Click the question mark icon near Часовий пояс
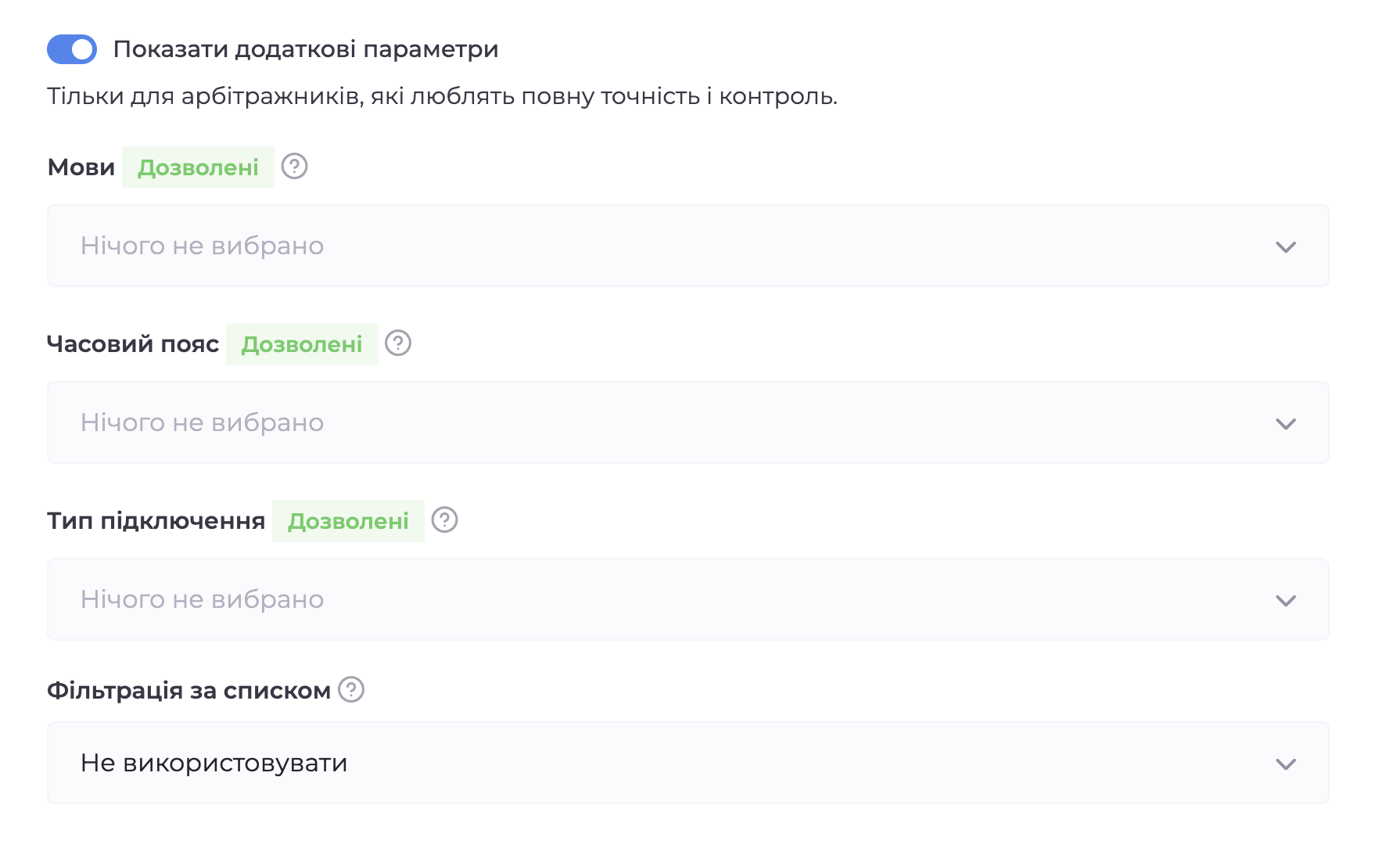 point(398,343)
